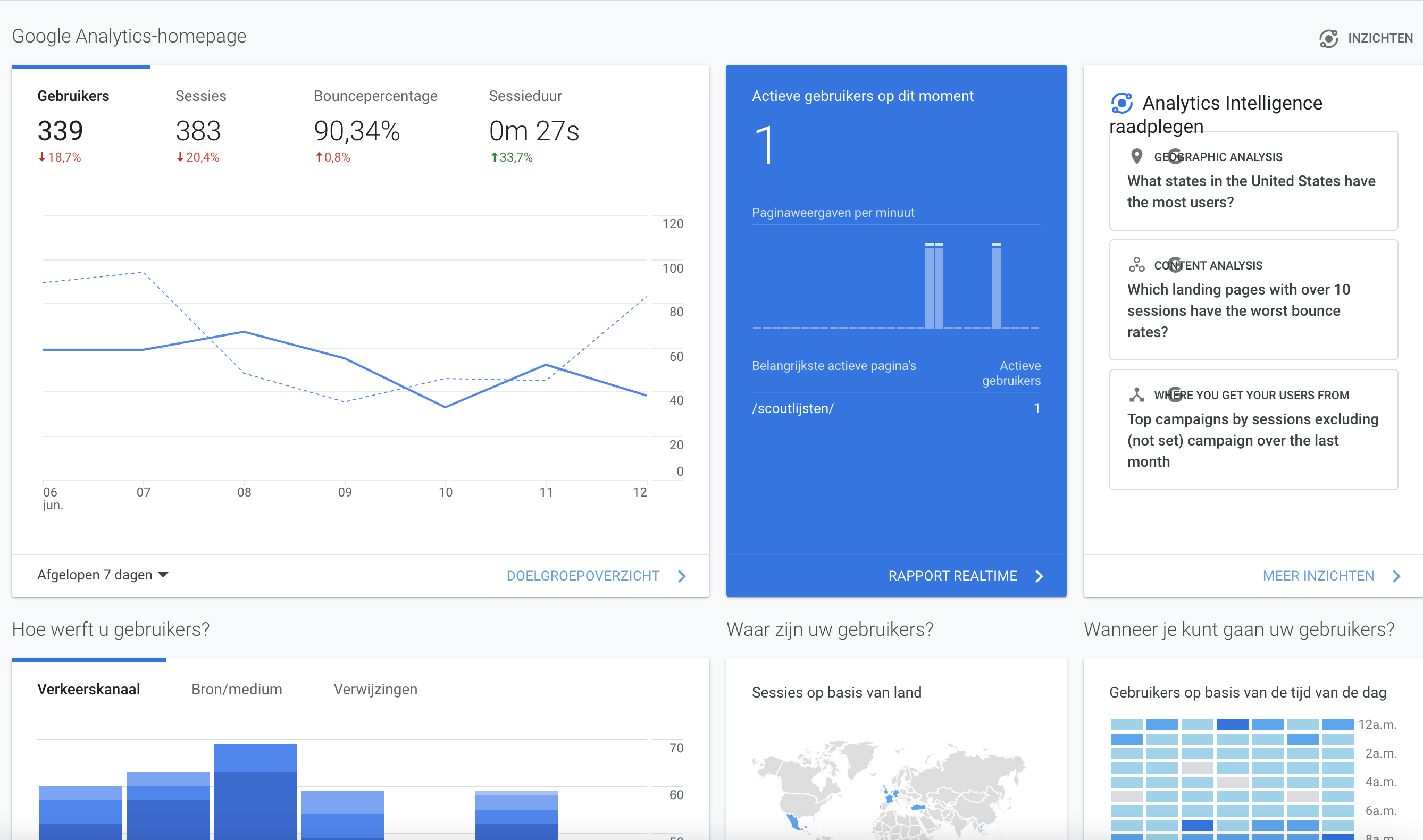This screenshot has width=1423, height=840.
Task: Open the RAPPORT REALTIME link
Action: pos(952,576)
